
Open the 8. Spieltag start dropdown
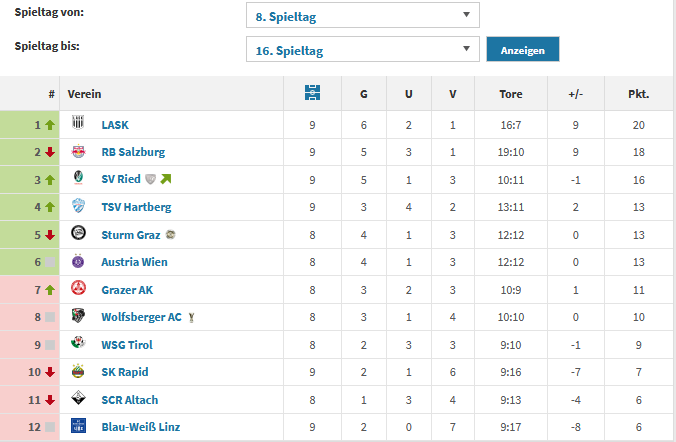pos(362,15)
